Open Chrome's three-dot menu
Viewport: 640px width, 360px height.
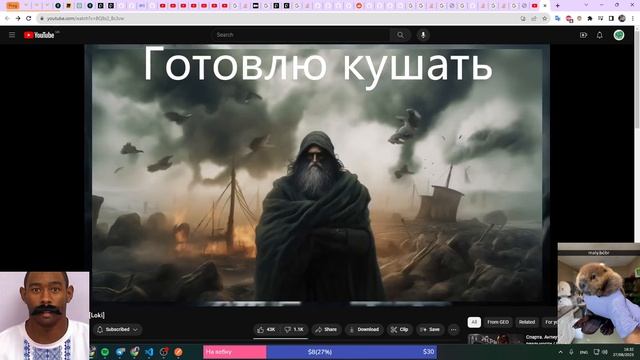pyautogui.click(x=633, y=18)
